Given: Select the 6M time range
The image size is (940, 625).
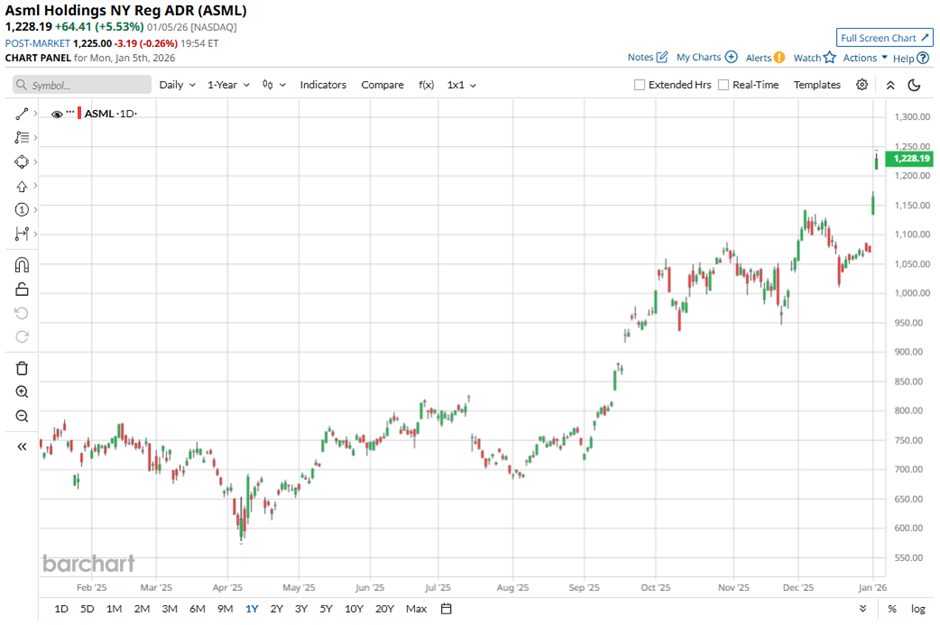Looking at the screenshot, I should (196, 609).
